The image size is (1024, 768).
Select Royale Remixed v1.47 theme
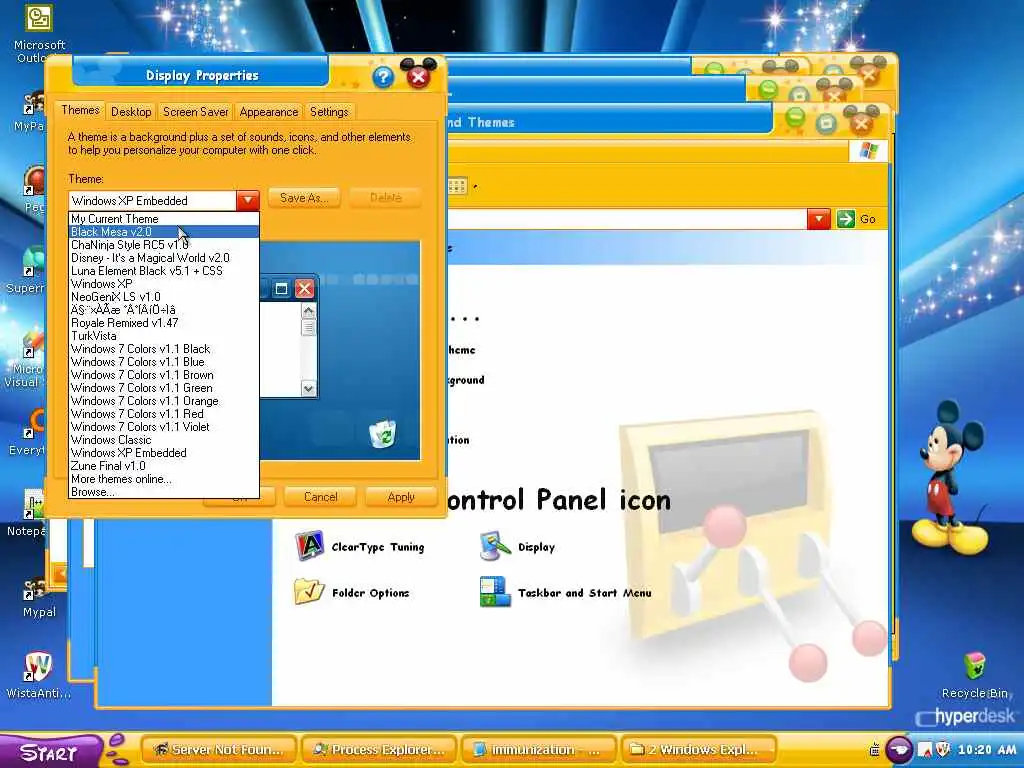(164, 323)
